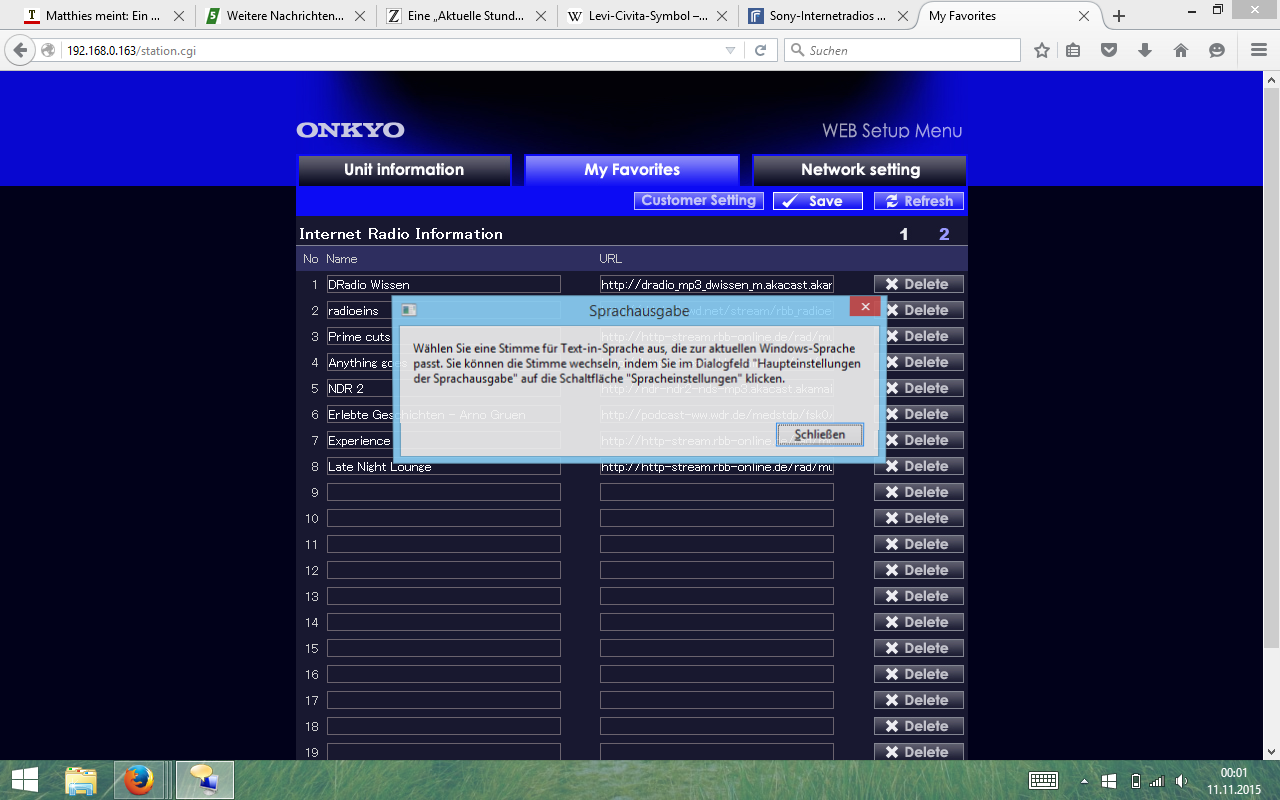Reload the page using the address bar reload icon
Screen dimensions: 1280x800
pyautogui.click(x=760, y=50)
